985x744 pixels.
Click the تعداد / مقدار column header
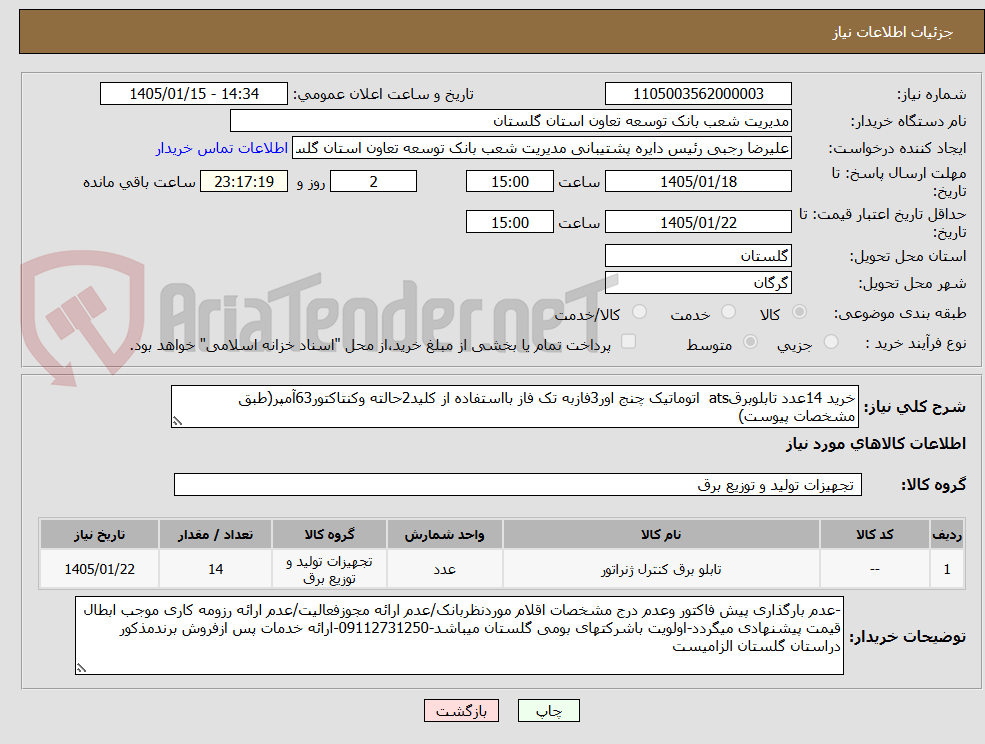[215, 534]
